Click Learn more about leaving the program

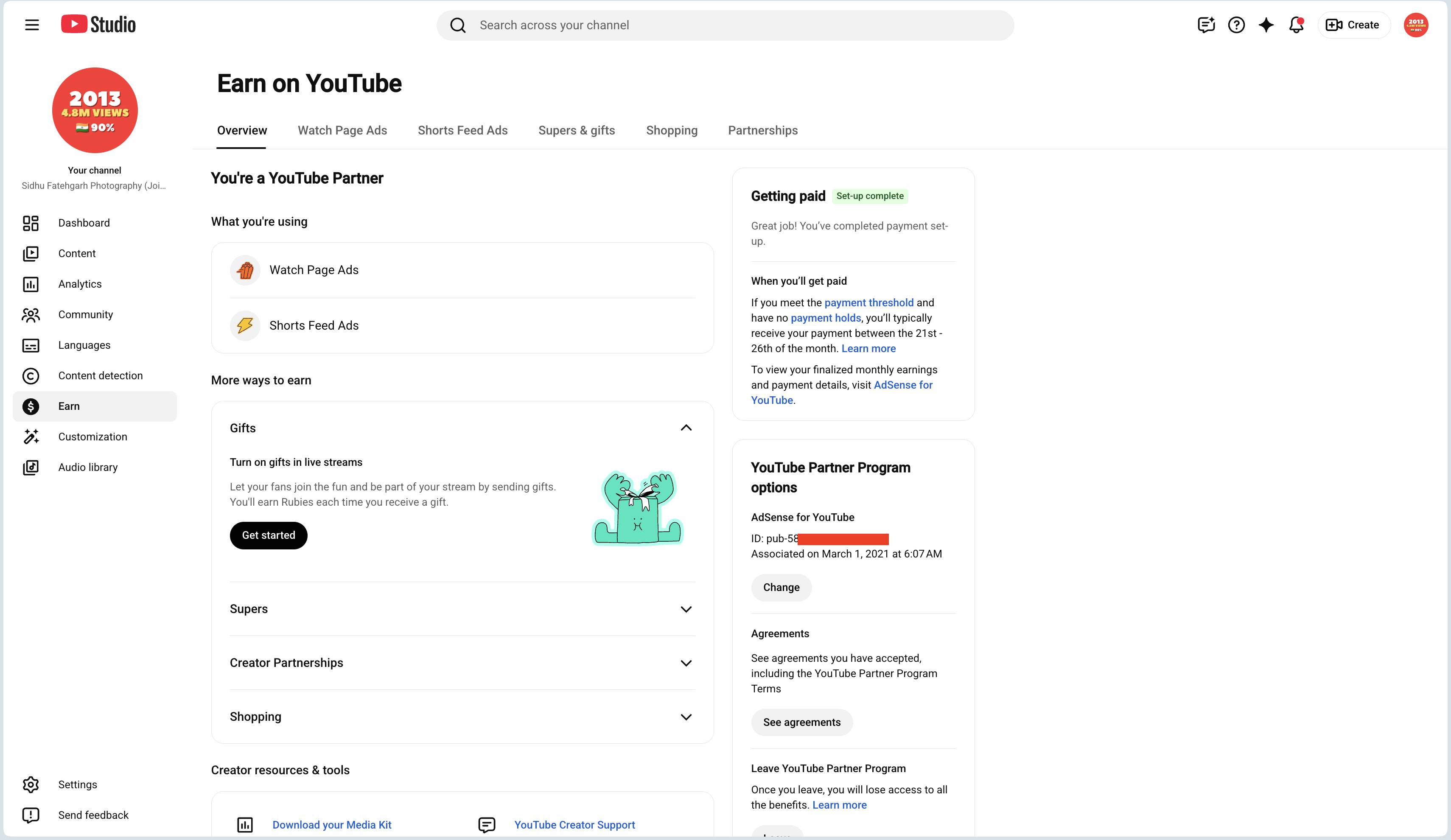(x=839, y=805)
